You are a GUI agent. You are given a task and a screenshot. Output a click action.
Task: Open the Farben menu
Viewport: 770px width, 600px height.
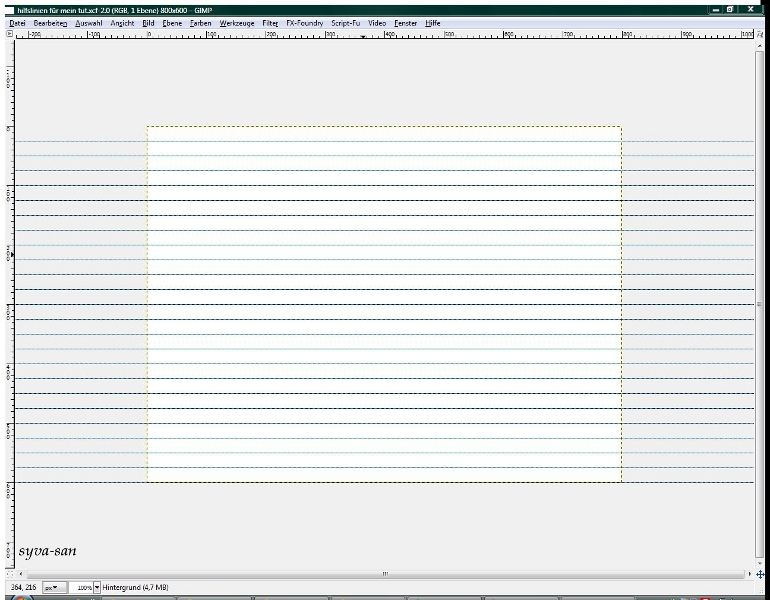(x=200, y=23)
